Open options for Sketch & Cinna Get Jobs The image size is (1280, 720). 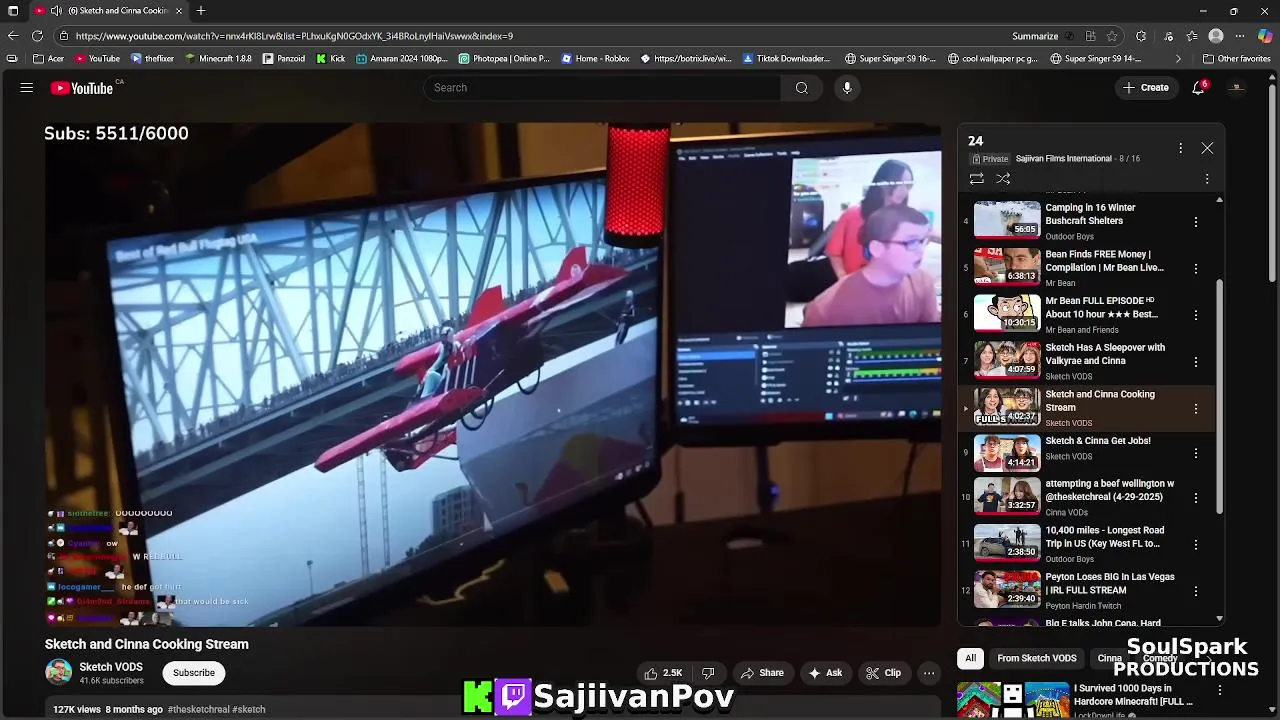[x=1195, y=453]
